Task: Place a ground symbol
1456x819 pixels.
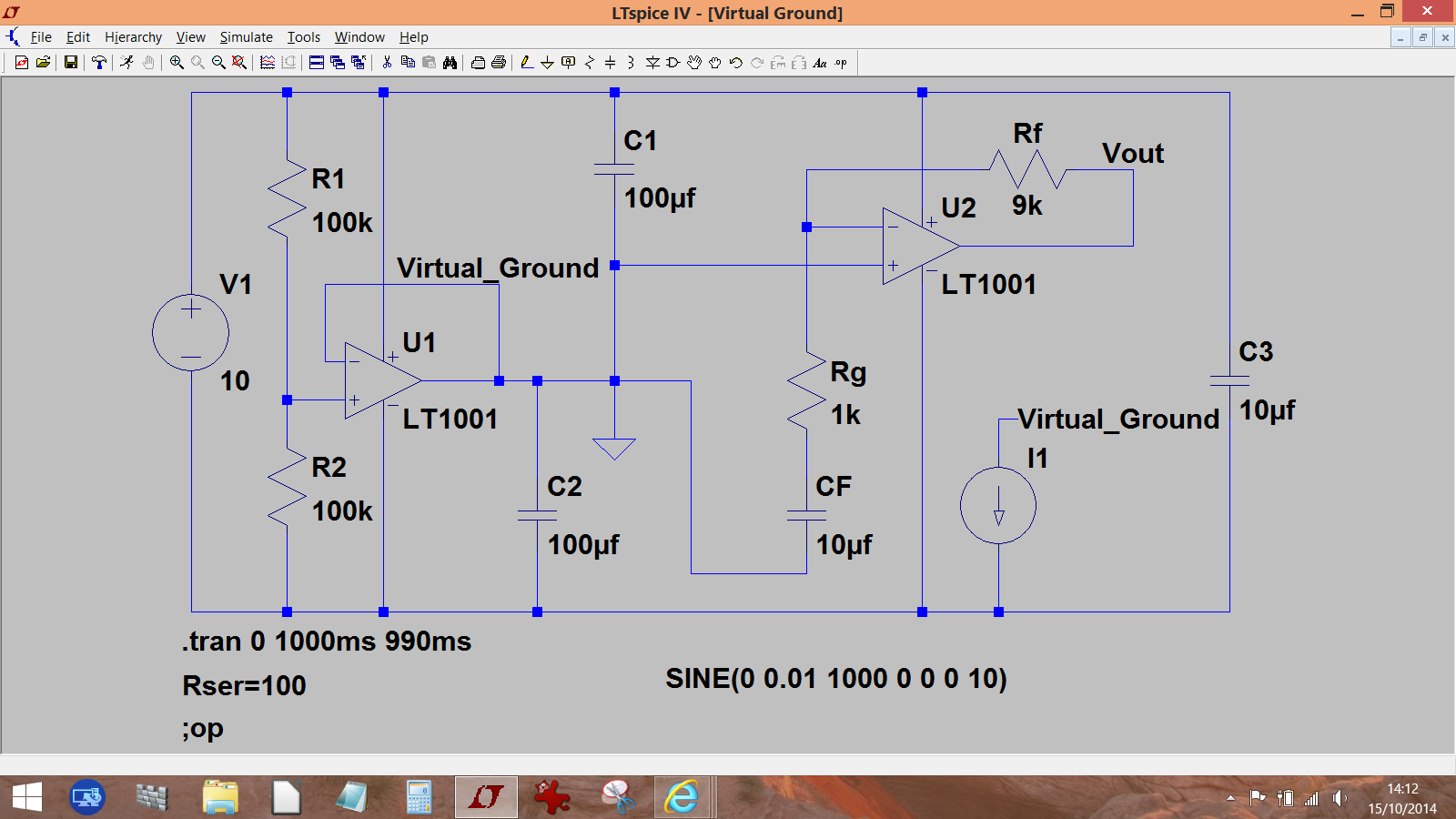Action: point(547,63)
